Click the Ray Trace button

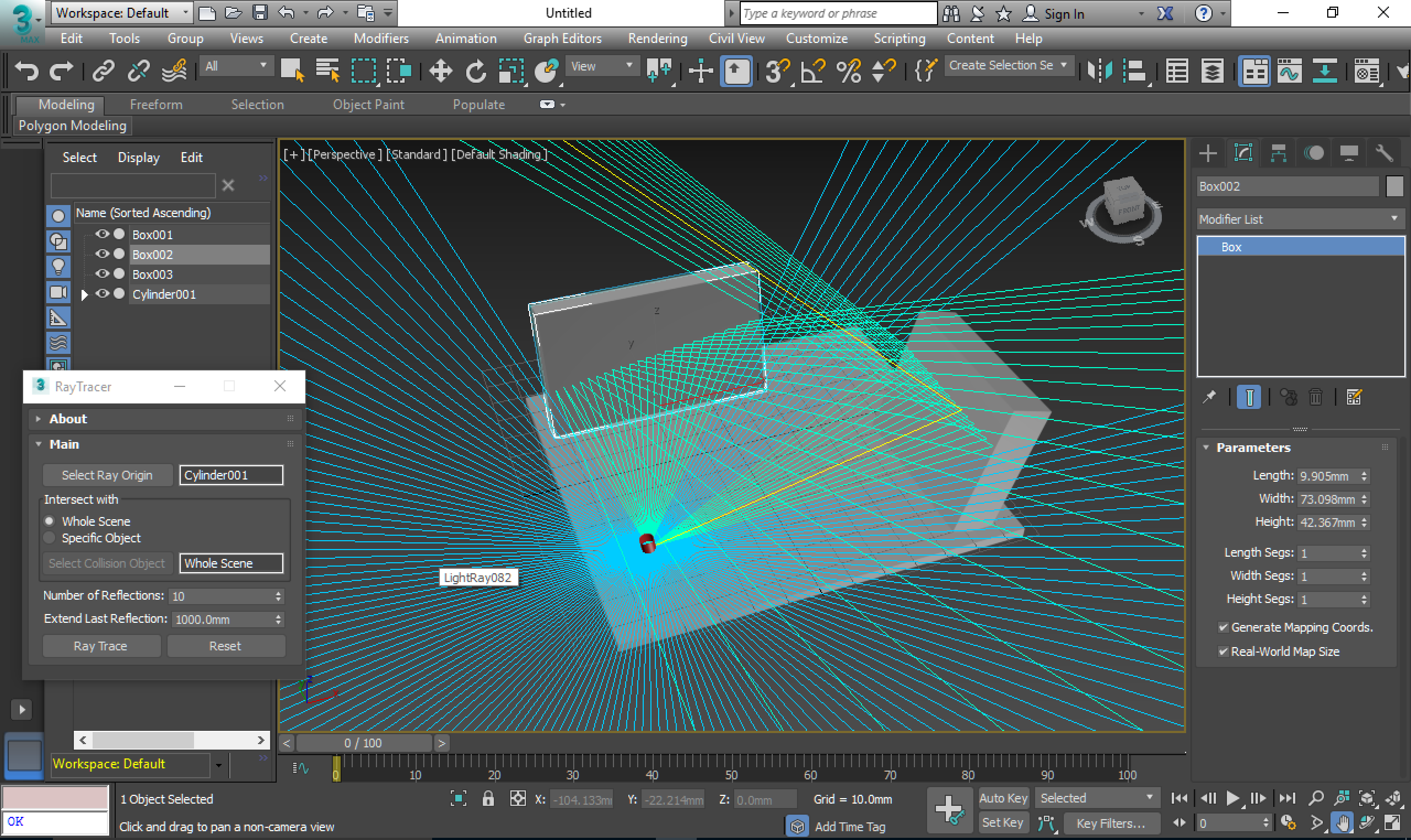(x=101, y=646)
